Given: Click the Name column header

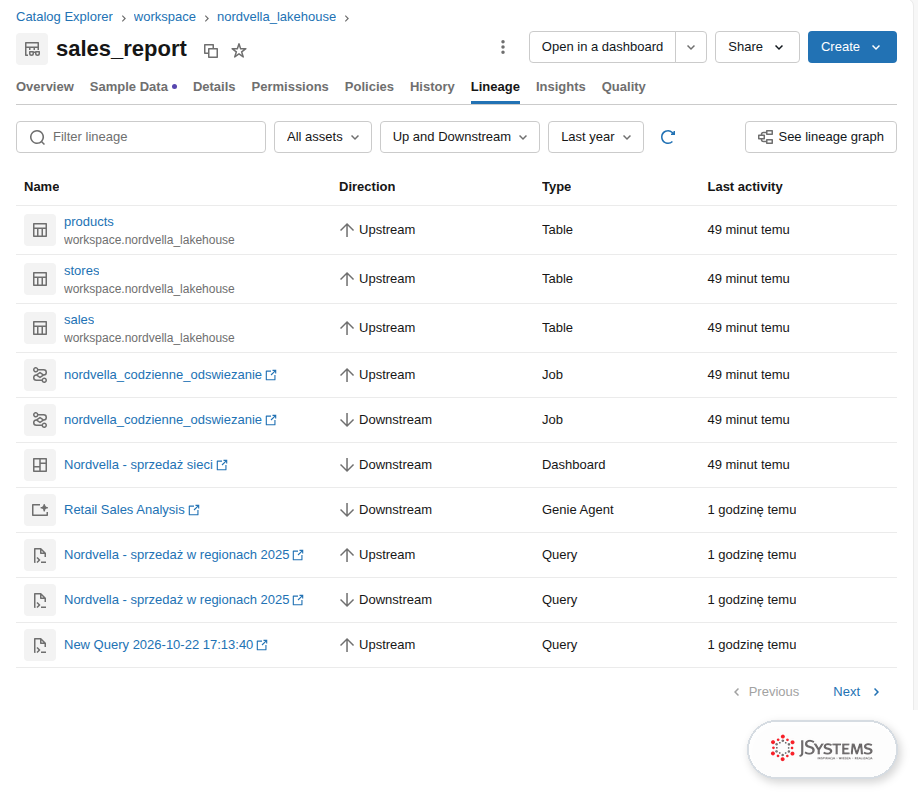Looking at the screenshot, I should click(42, 187).
